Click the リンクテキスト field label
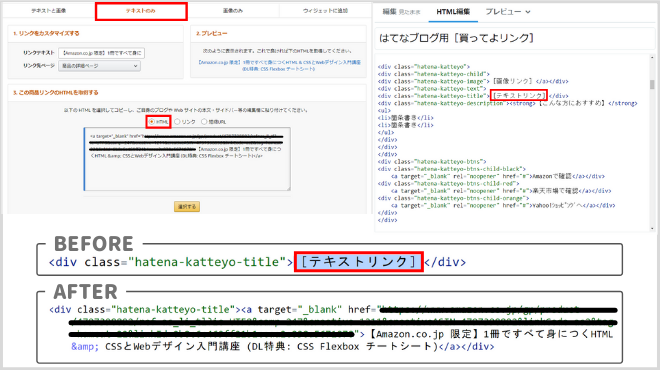 [39, 53]
